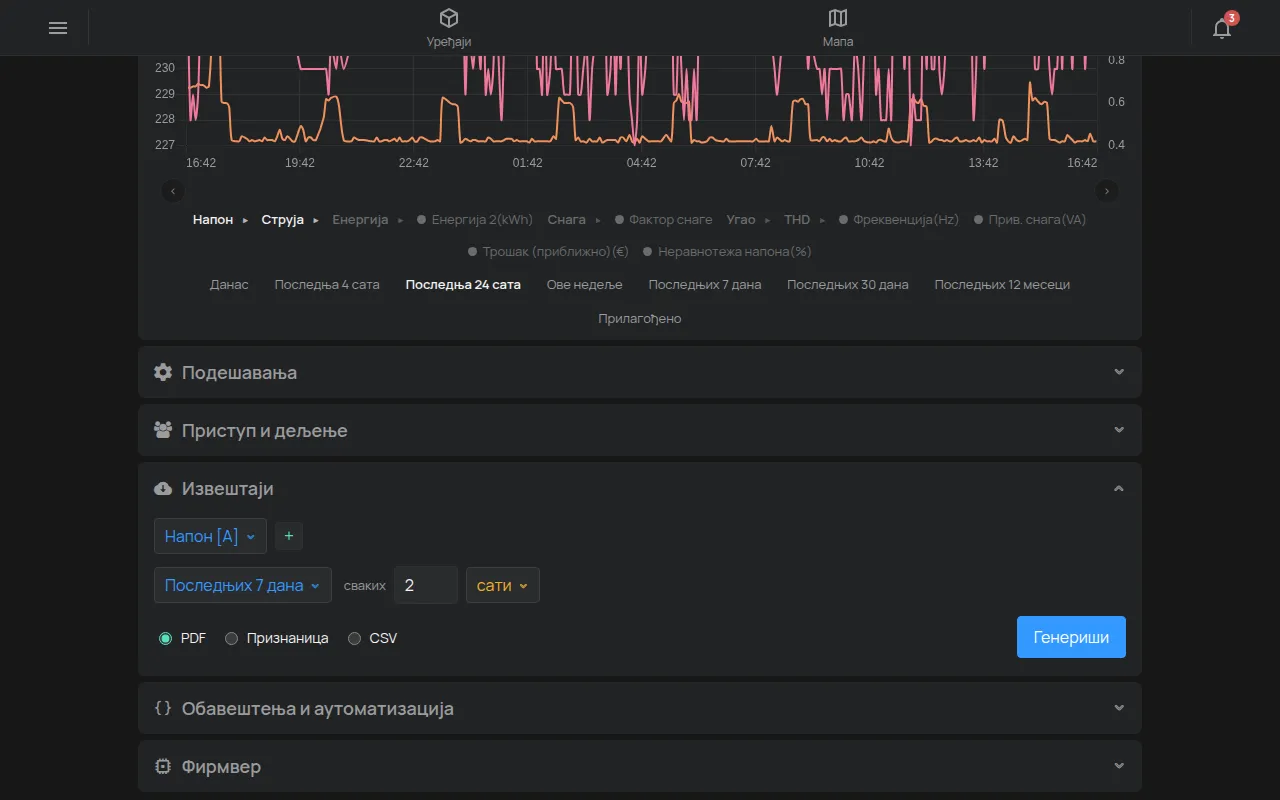Click the Приступ и дељење users icon
This screenshot has height=800, width=1280.
tap(163, 430)
